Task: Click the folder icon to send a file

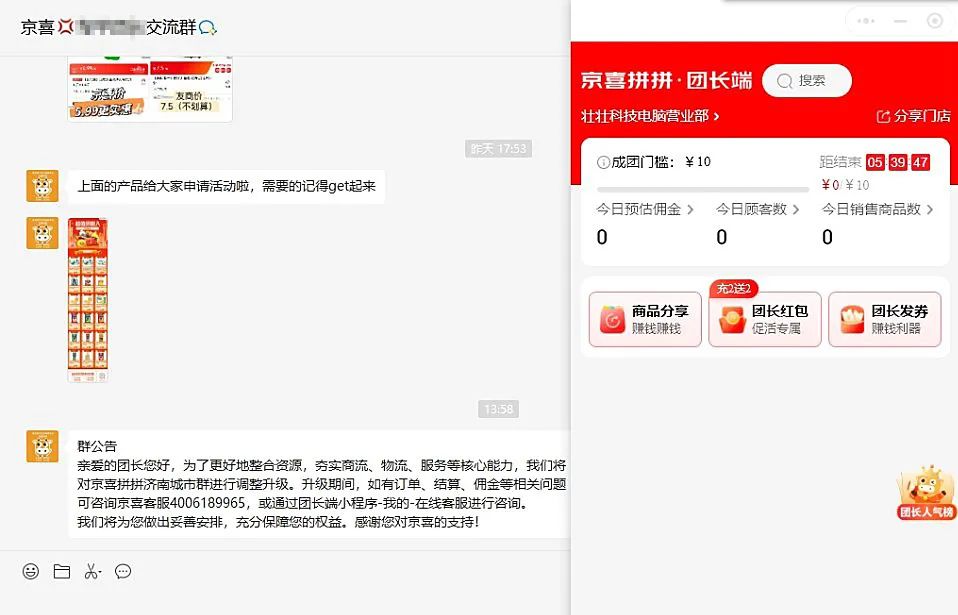Action: click(61, 572)
